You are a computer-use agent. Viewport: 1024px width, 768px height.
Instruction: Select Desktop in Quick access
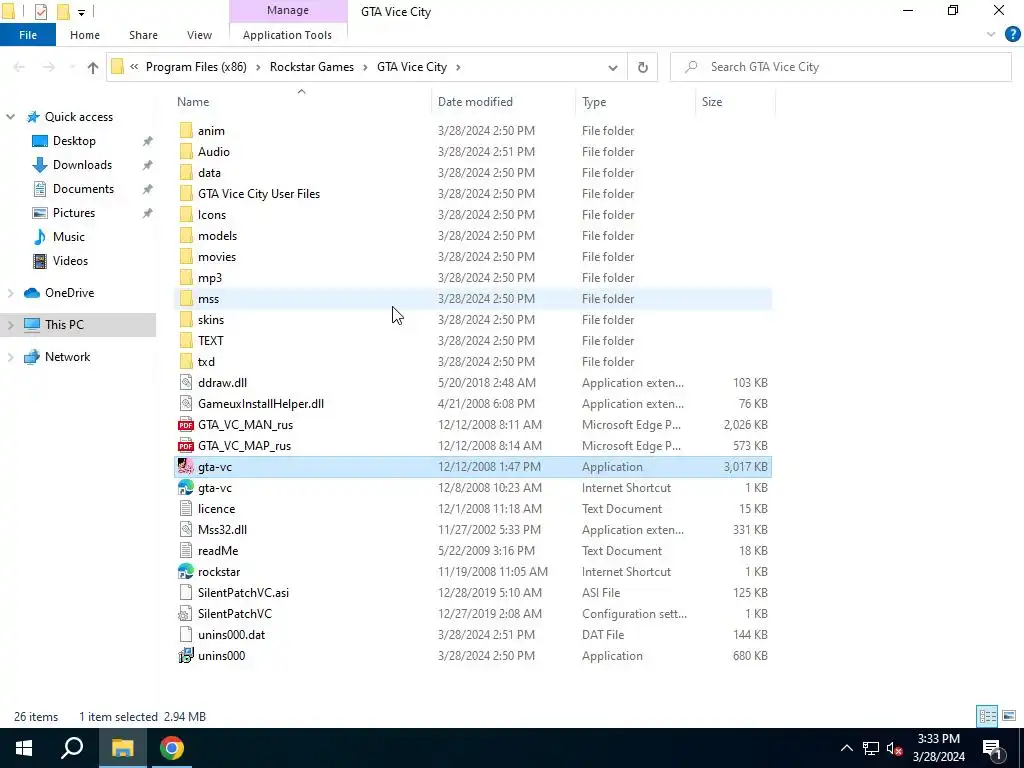pyautogui.click(x=74, y=141)
